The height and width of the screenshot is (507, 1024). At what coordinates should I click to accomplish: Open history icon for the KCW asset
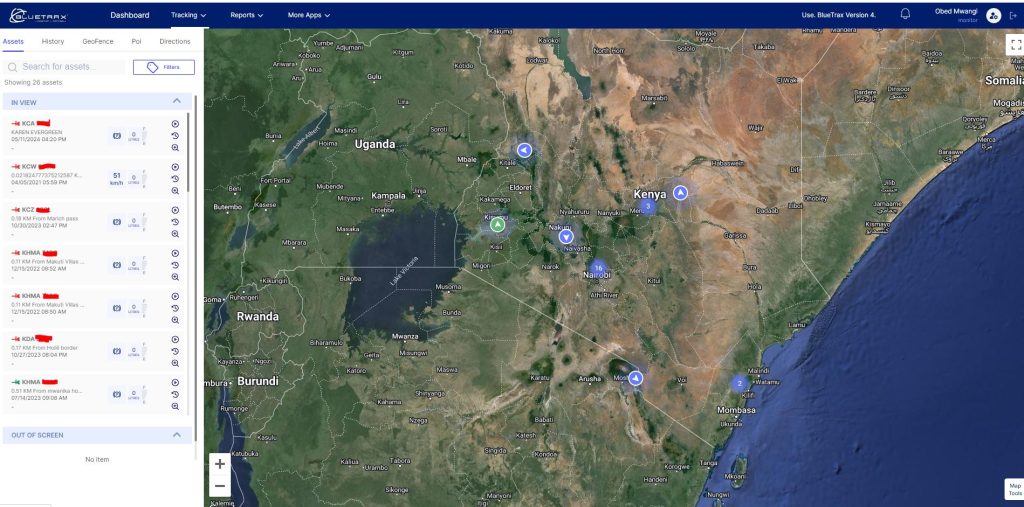pos(175,179)
